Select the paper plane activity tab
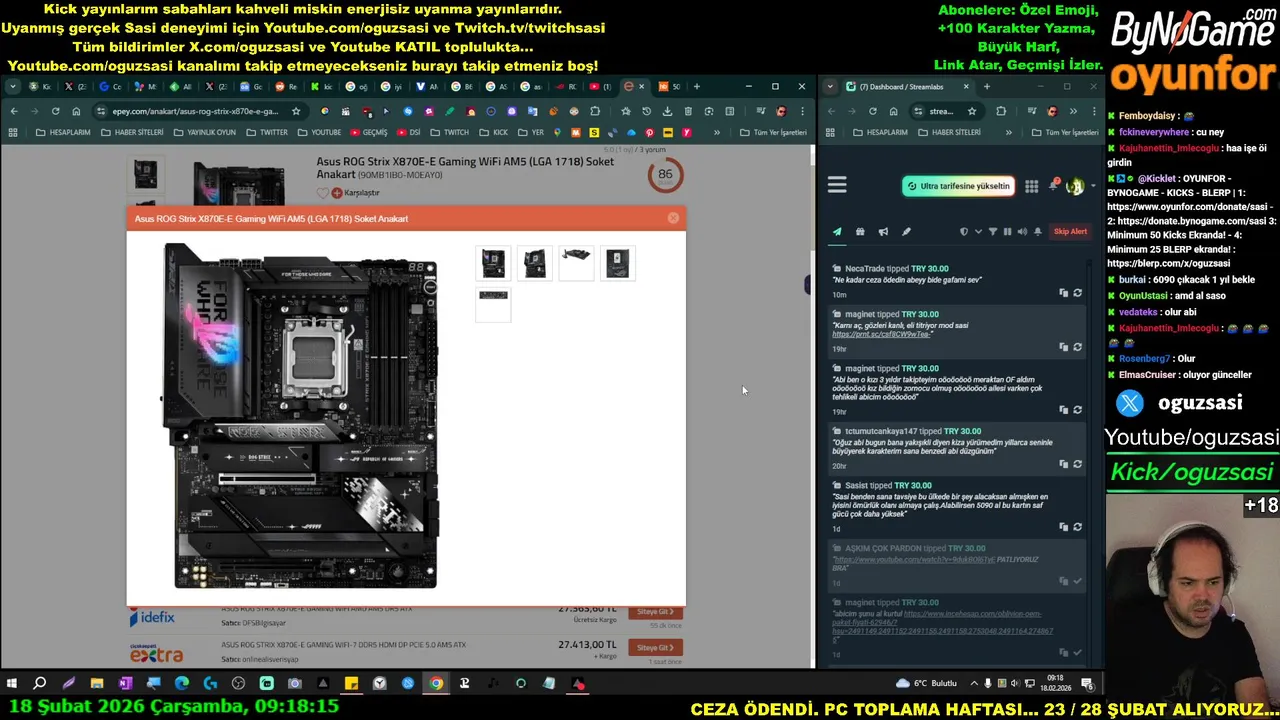The height and width of the screenshot is (720, 1280). coord(837,232)
